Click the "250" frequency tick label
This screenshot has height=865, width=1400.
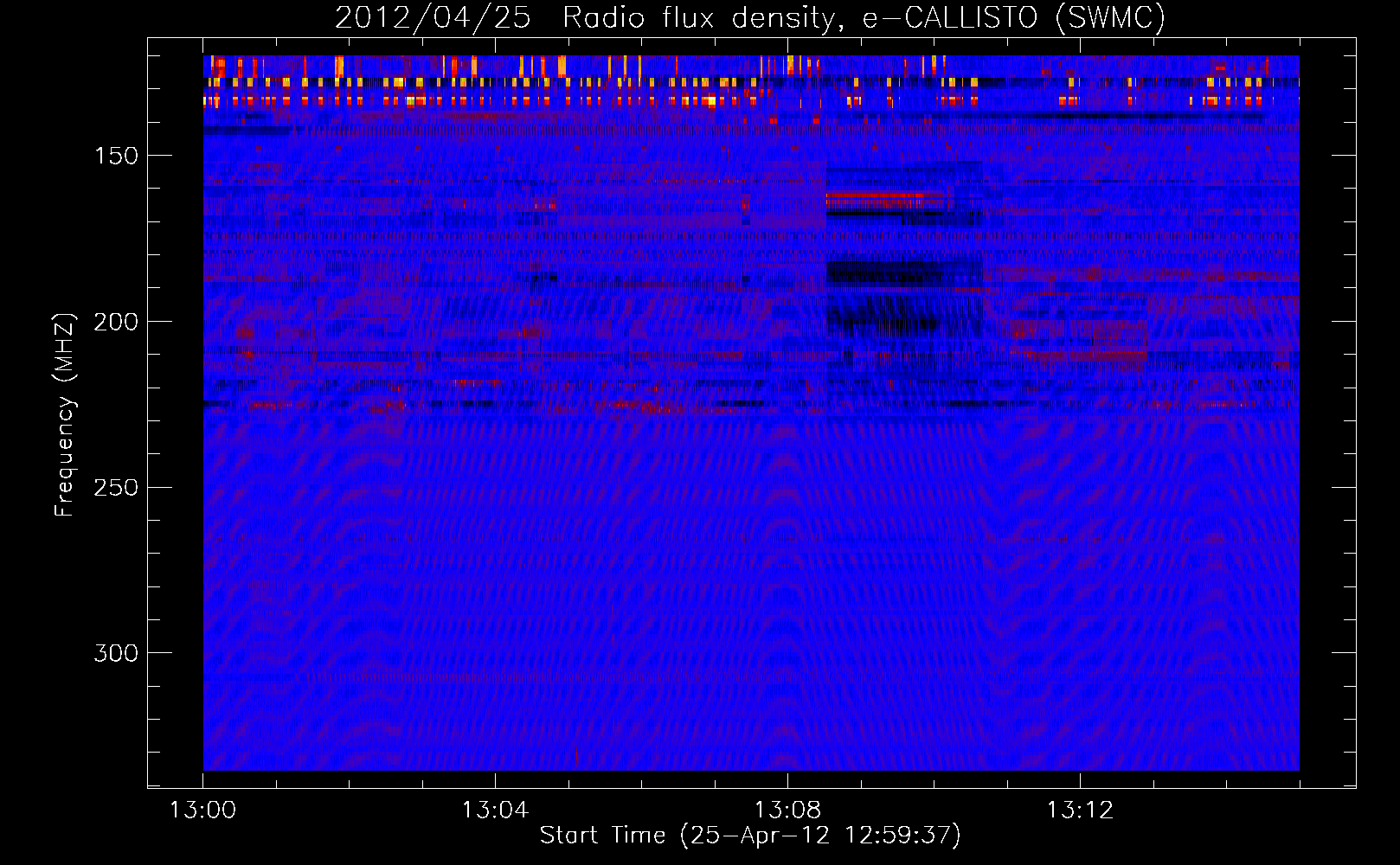[x=116, y=487]
